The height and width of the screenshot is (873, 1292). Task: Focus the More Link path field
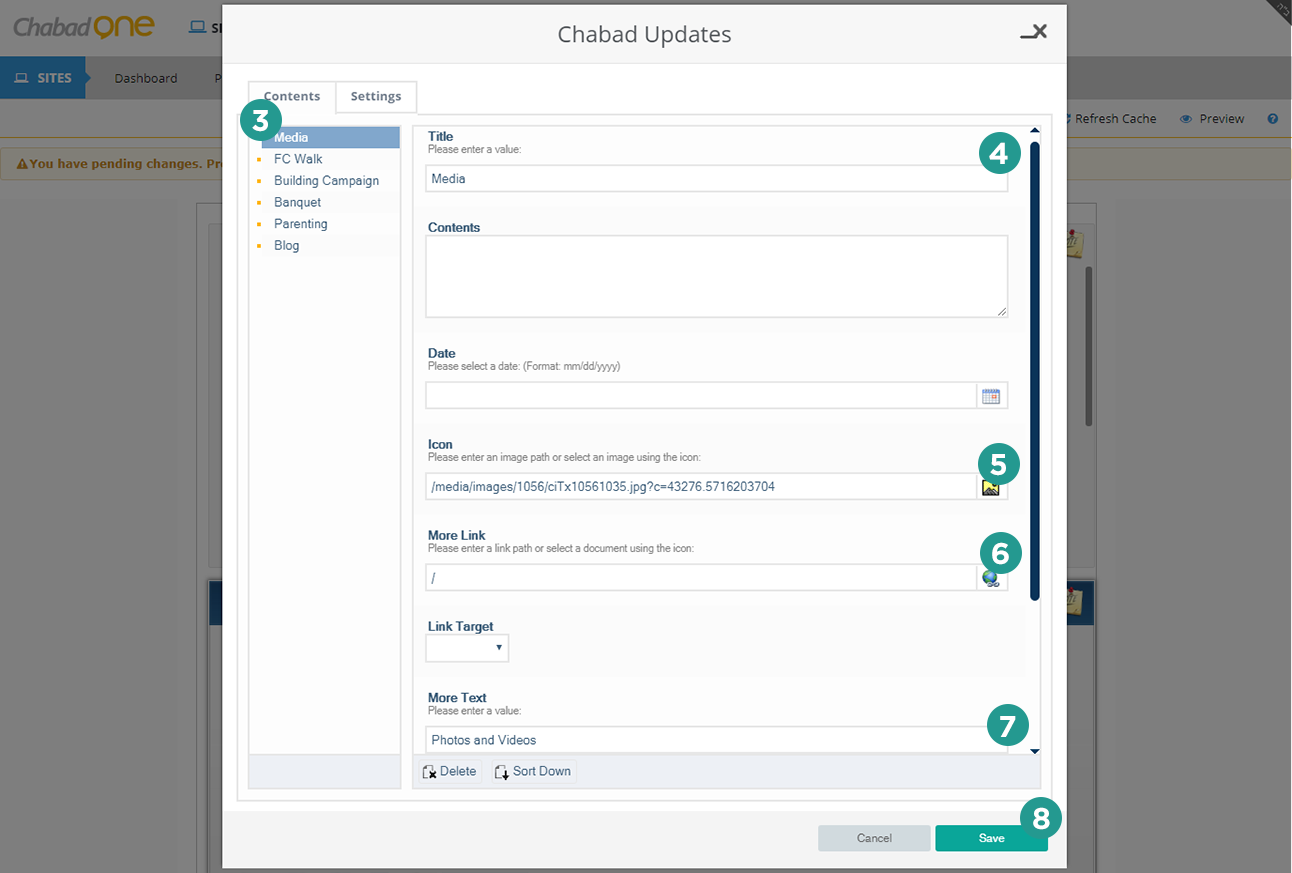(x=701, y=578)
